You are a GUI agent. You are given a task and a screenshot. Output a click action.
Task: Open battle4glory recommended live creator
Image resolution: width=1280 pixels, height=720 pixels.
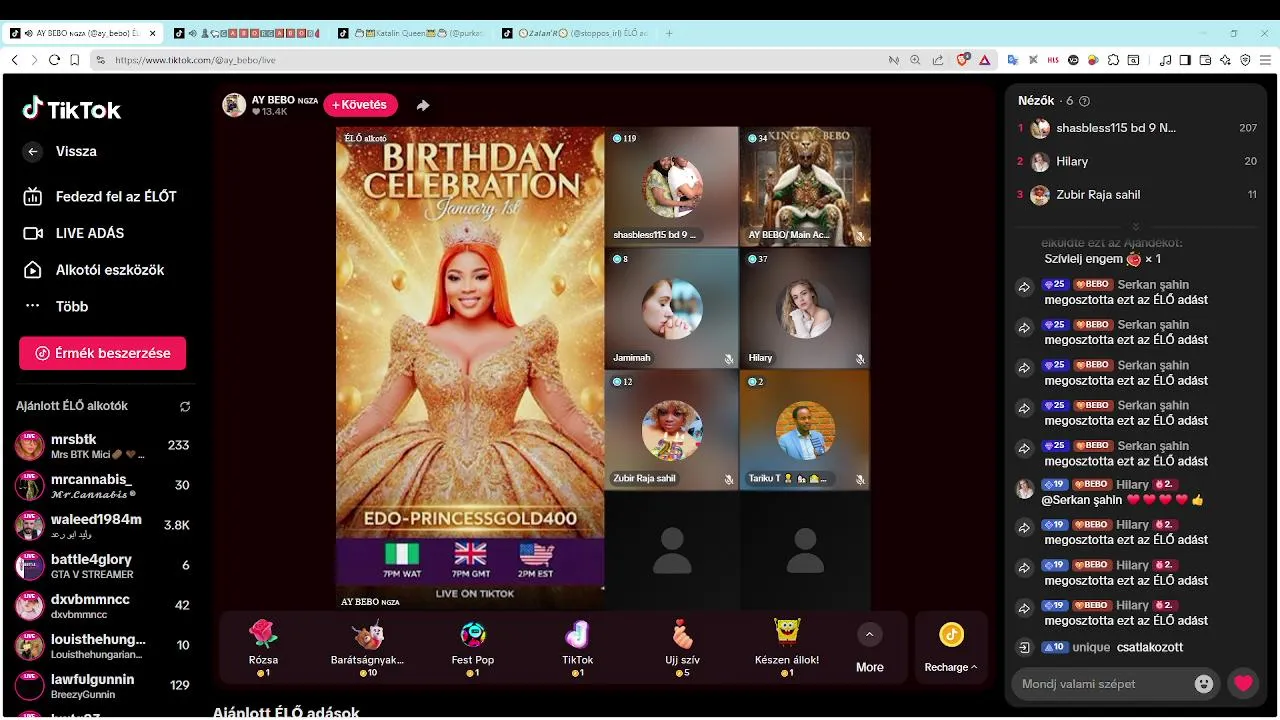tap(102, 566)
